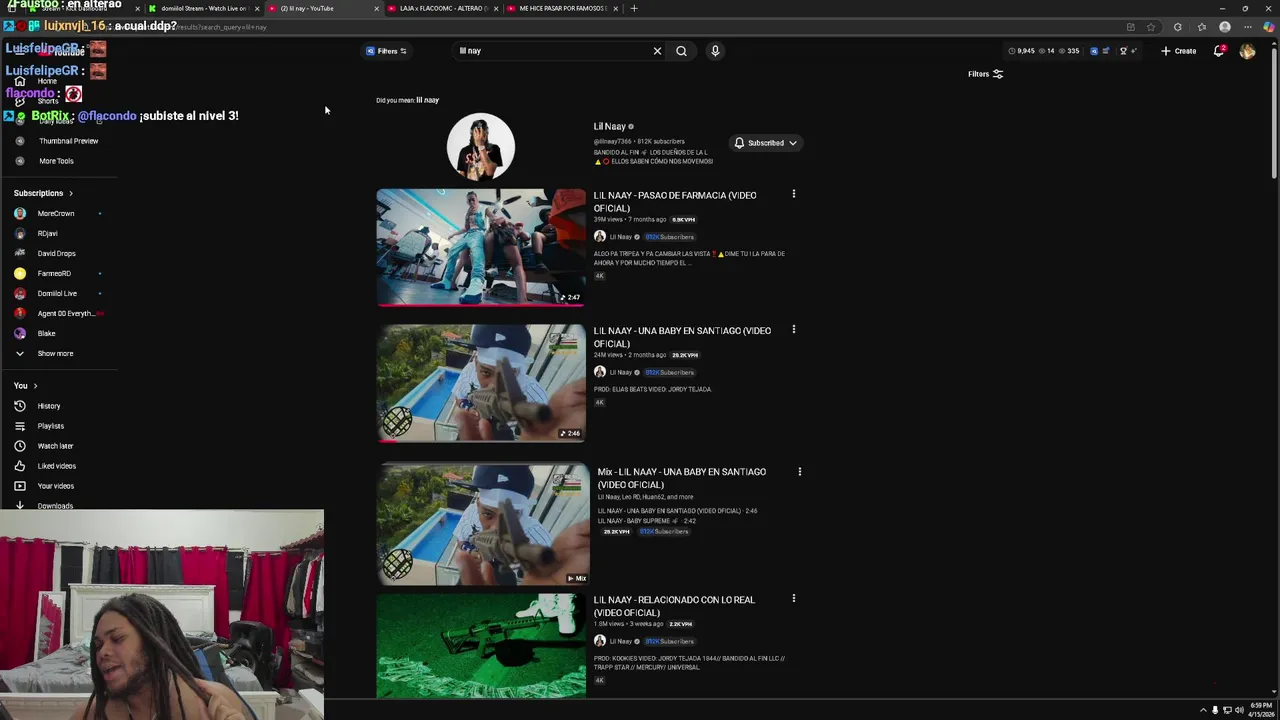Open options menu for UNA BABY EN SANTIAGO video
This screenshot has width=1280, height=720.
tap(794, 329)
